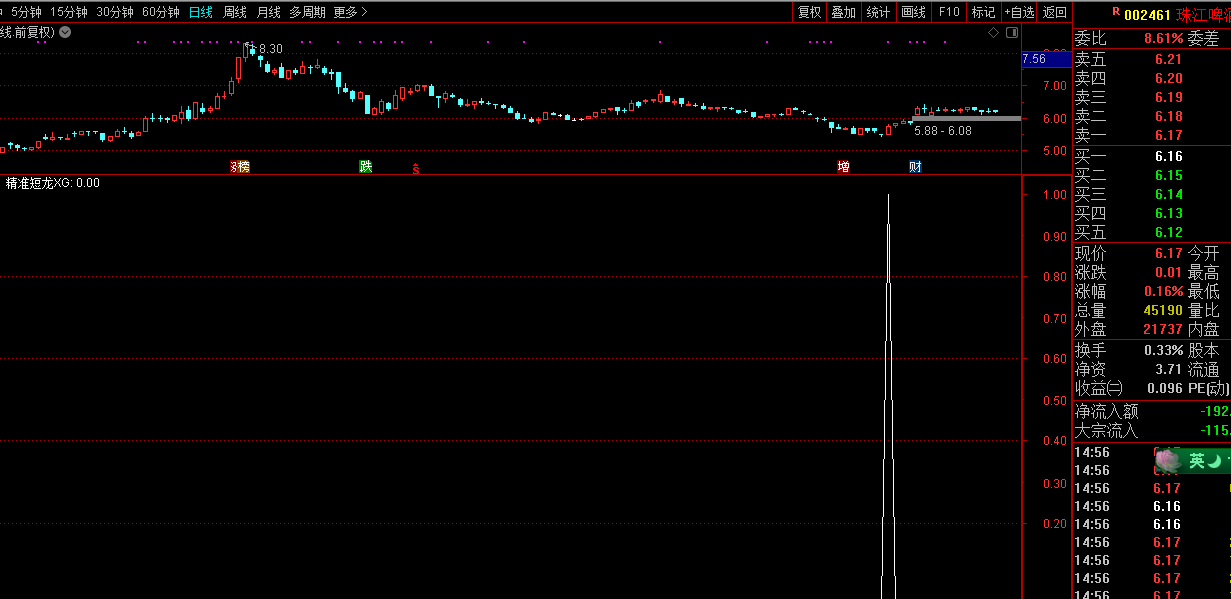Click the 返回 back button
The height and width of the screenshot is (599, 1231).
point(1054,12)
